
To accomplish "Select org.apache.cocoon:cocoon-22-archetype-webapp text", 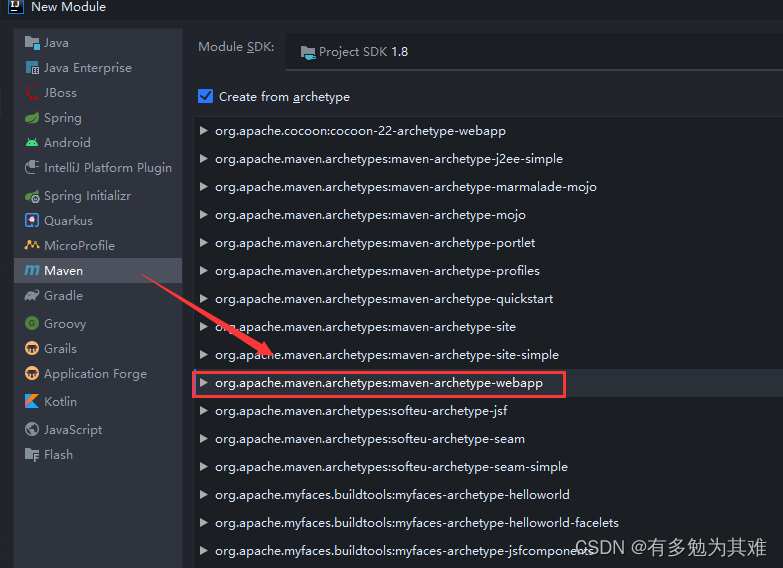I will pos(361,131).
